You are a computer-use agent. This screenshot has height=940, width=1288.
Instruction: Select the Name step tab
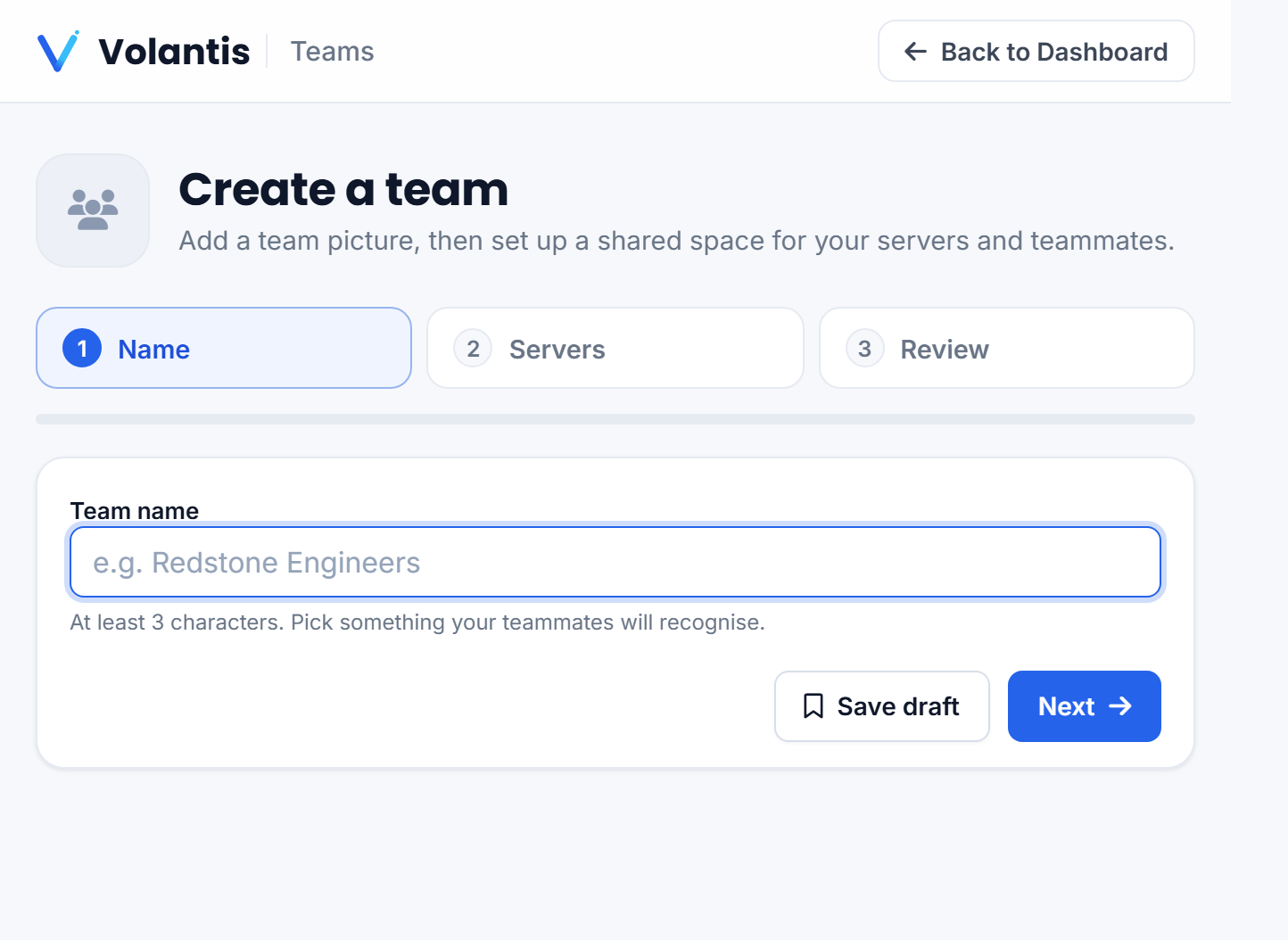tap(224, 348)
